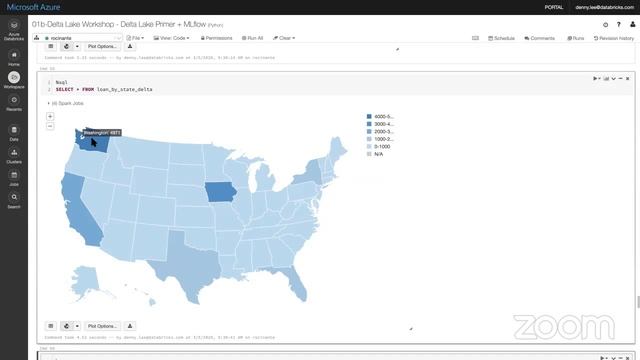This screenshot has width=640, height=360.
Task: Zoom in on the map with plus button
Action: [50, 116]
